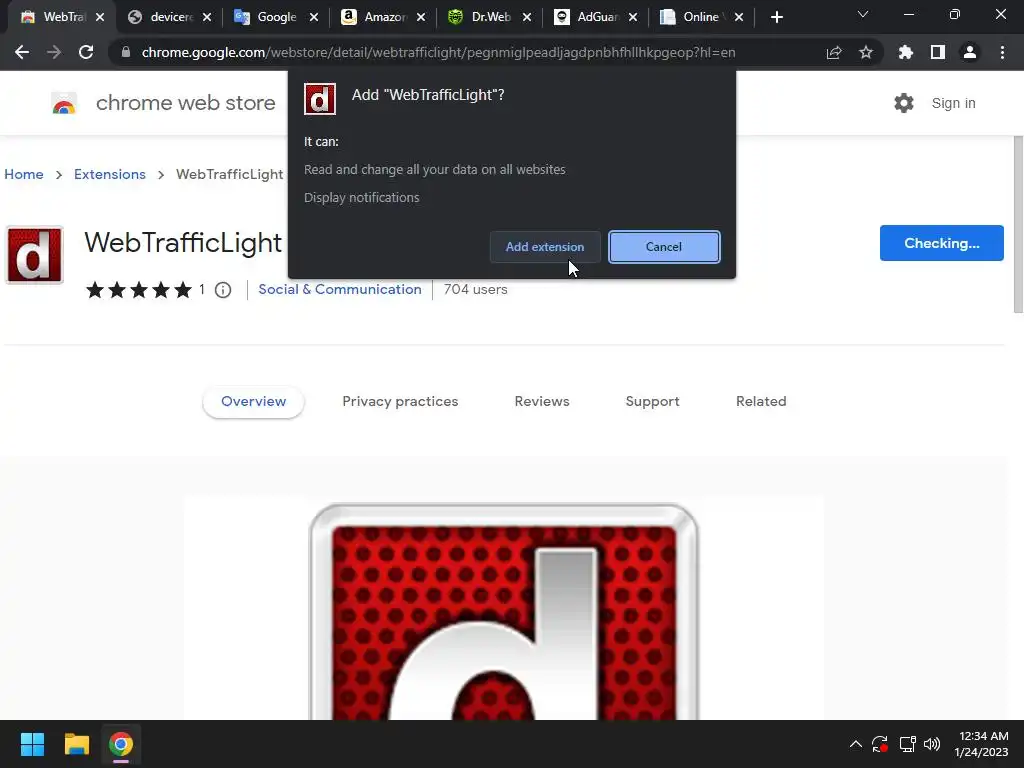Click the WebTrafficLight icon beside the page title
Image resolution: width=1024 pixels, height=768 pixels.
[x=35, y=255]
